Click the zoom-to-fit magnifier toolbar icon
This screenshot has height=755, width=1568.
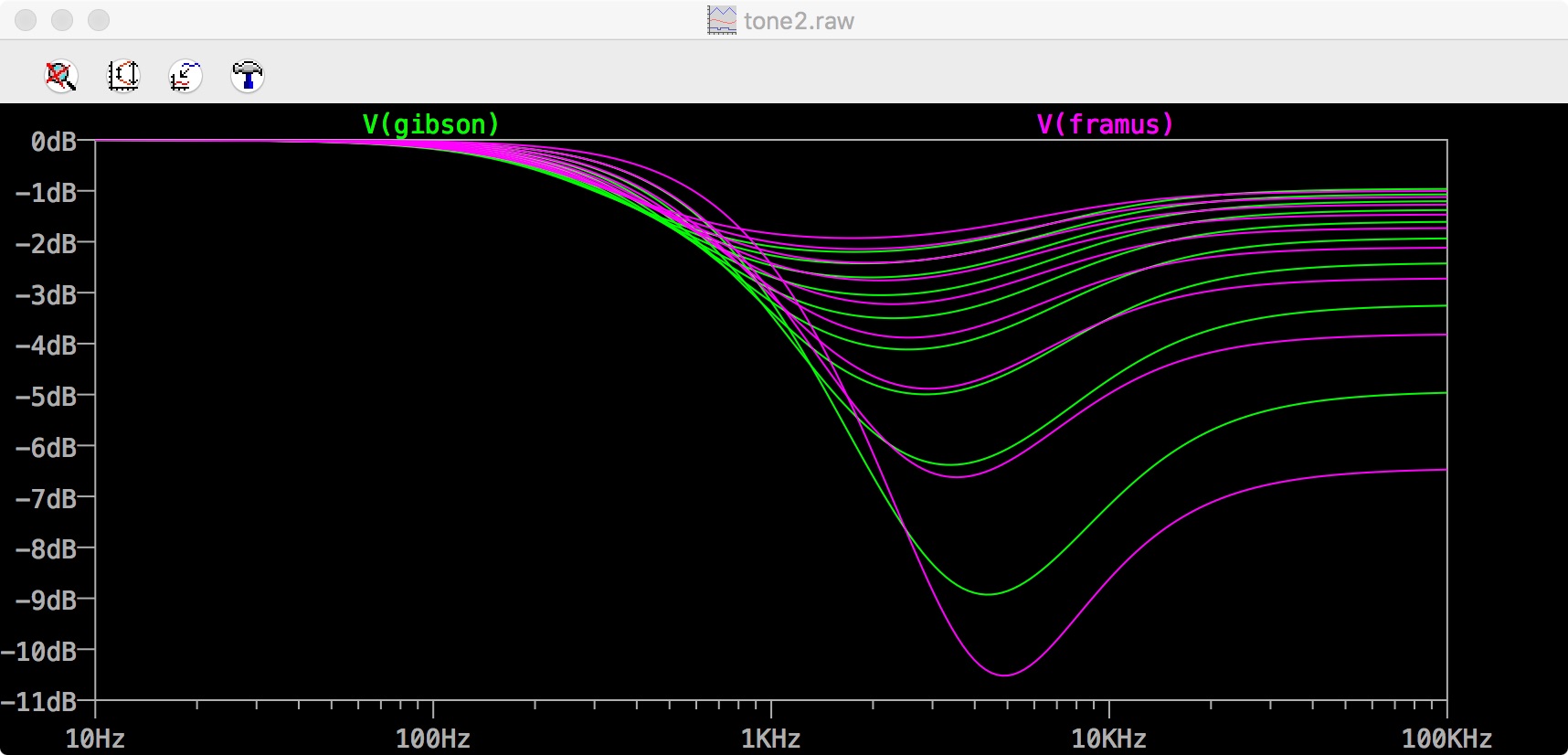click(x=61, y=76)
